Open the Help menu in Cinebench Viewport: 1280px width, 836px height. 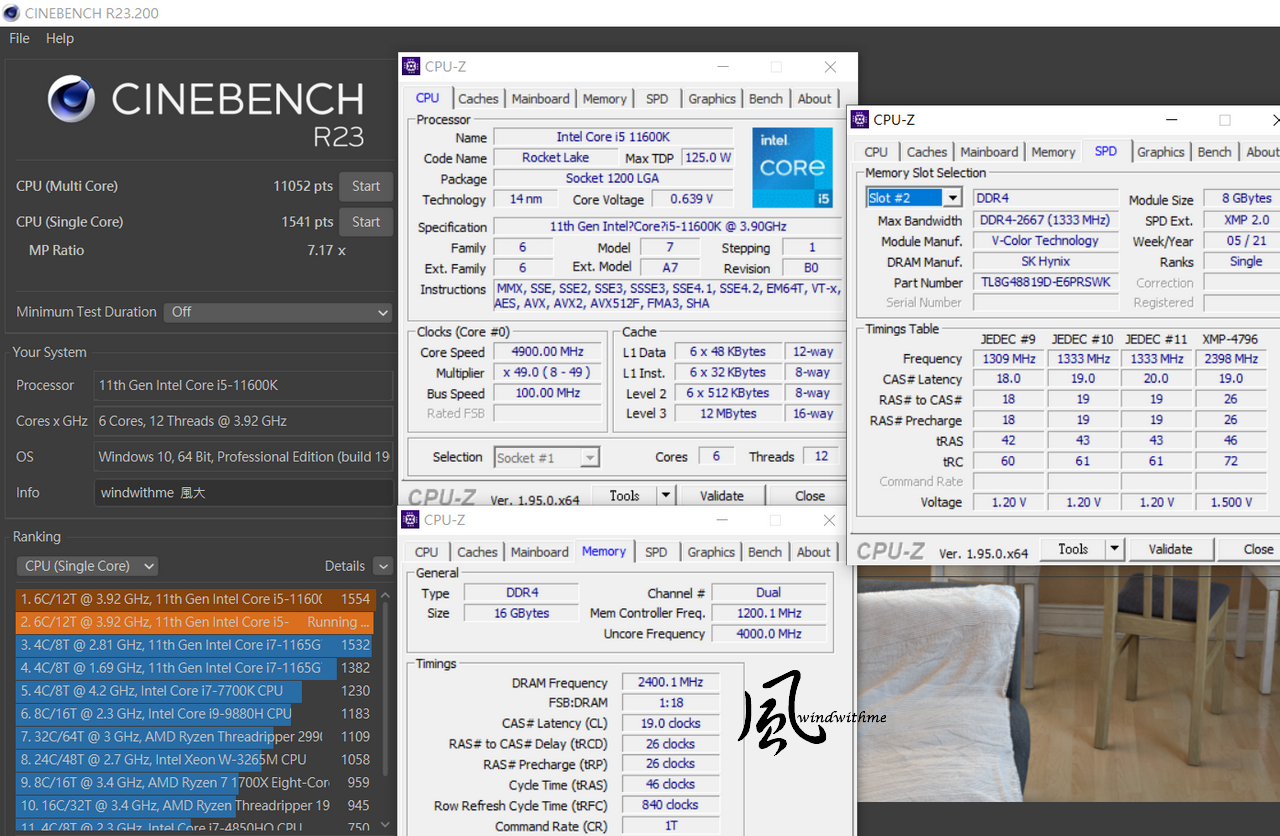pyautogui.click(x=60, y=38)
